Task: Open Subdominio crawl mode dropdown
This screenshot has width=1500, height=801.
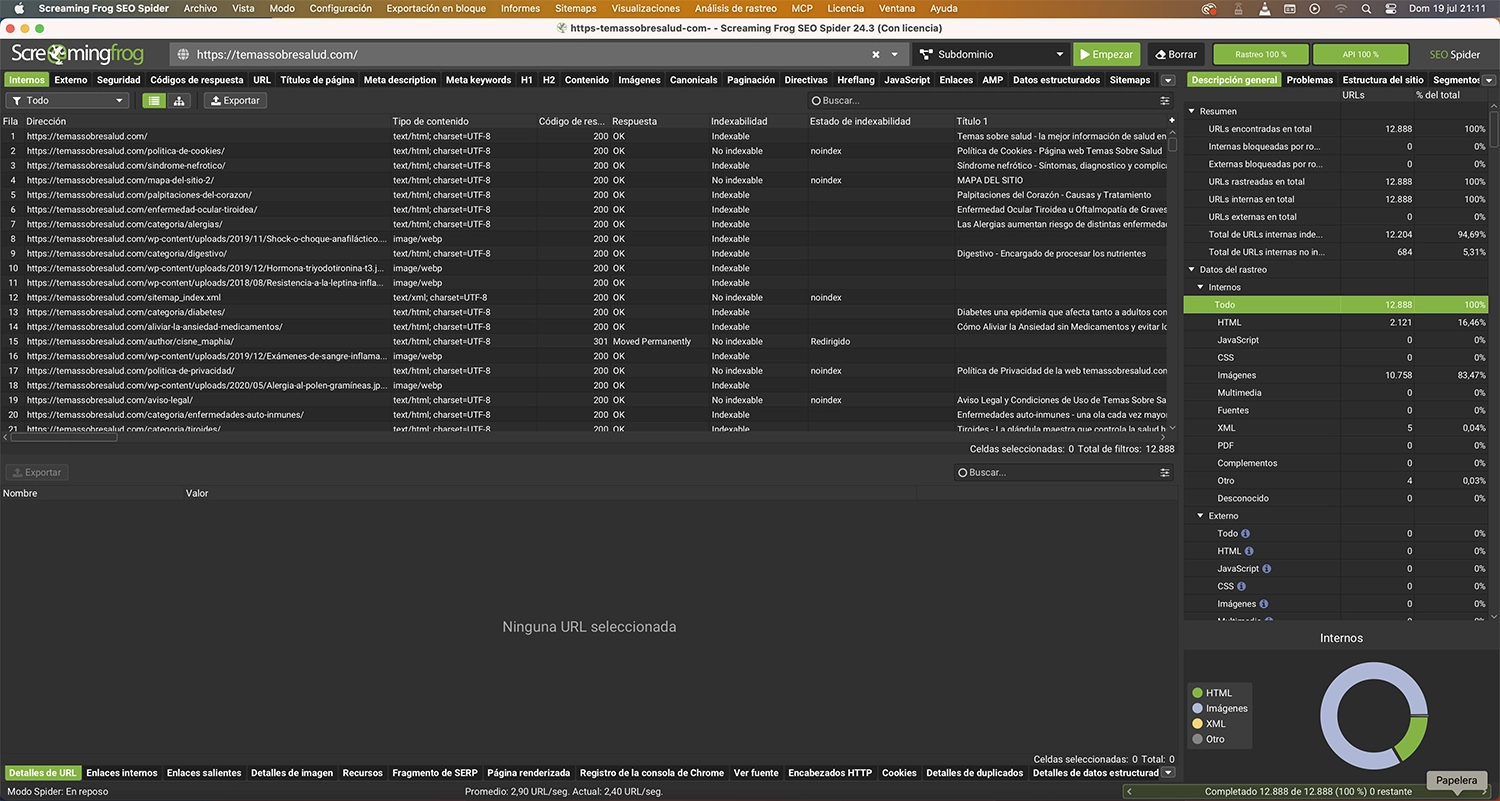Action: 991,54
